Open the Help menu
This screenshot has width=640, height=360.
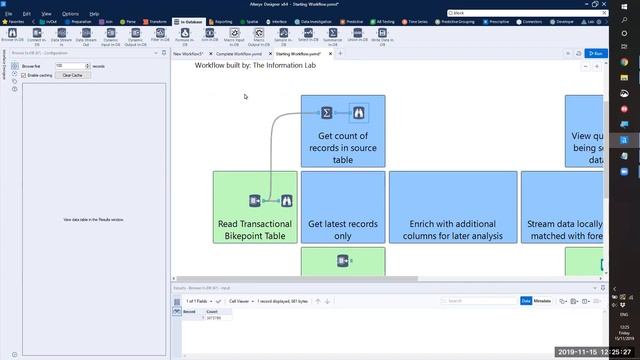click(x=94, y=13)
